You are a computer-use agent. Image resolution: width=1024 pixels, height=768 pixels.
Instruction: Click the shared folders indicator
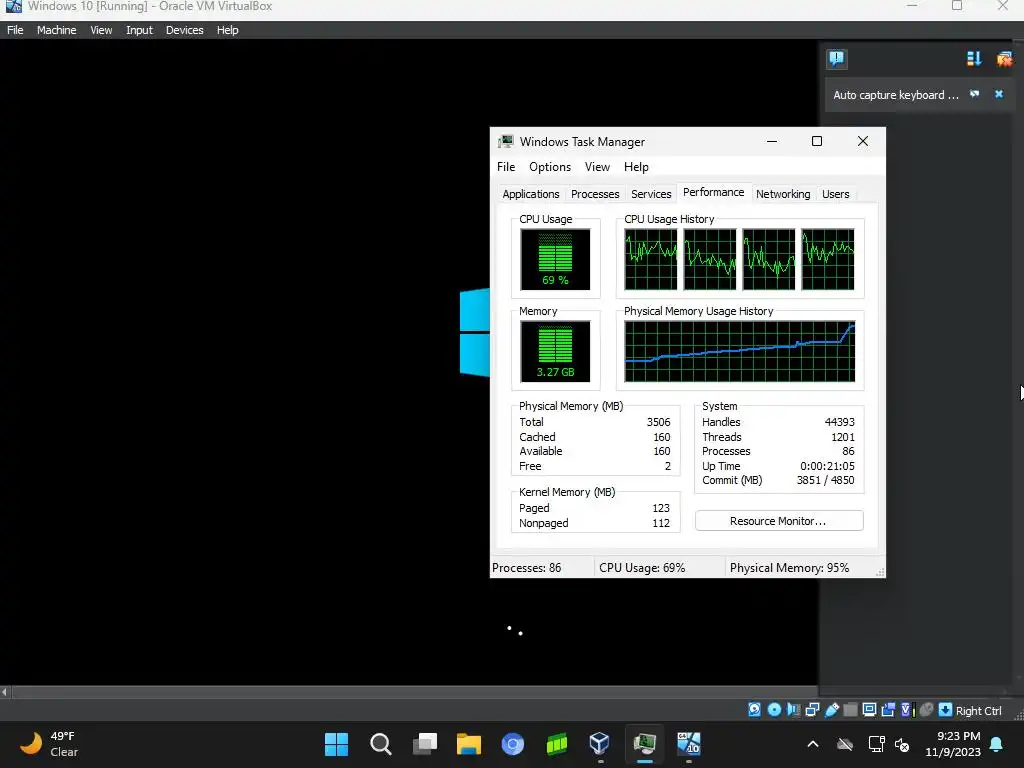point(850,710)
